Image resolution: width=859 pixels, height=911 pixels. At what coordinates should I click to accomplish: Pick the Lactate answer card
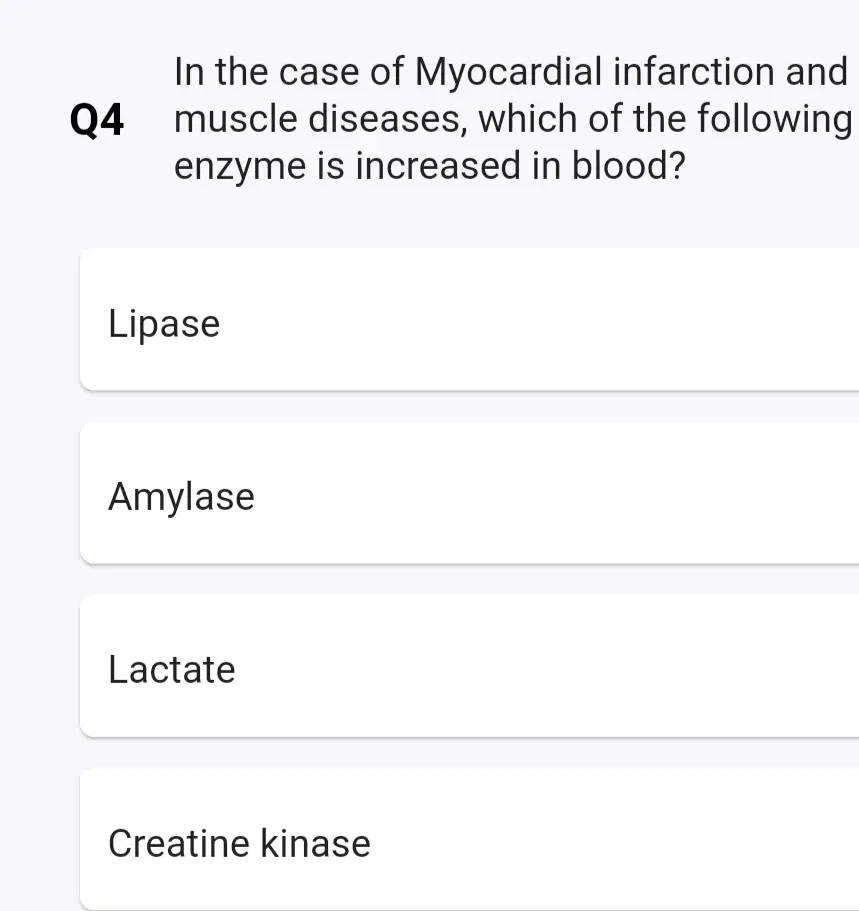click(470, 666)
